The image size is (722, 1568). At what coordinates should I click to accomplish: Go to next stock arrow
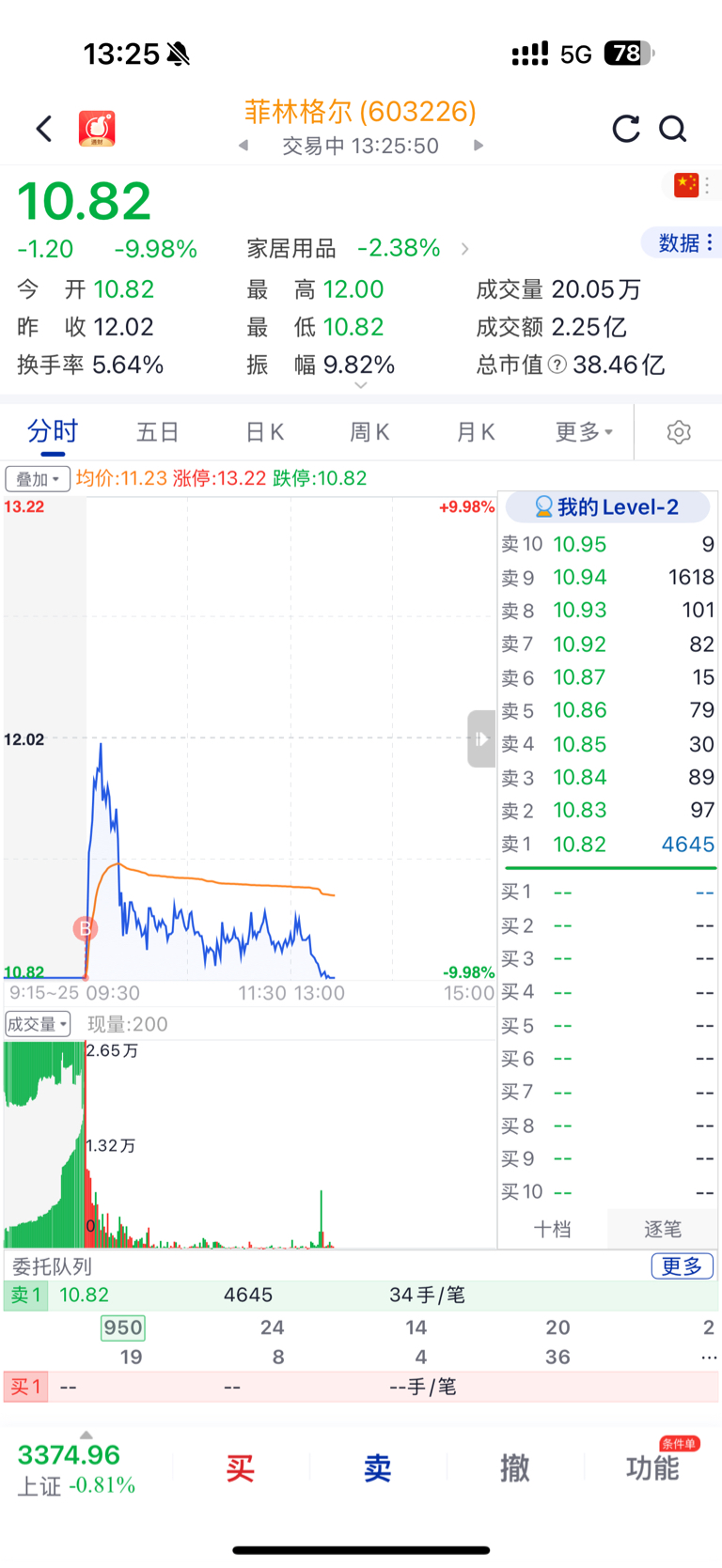point(479,146)
